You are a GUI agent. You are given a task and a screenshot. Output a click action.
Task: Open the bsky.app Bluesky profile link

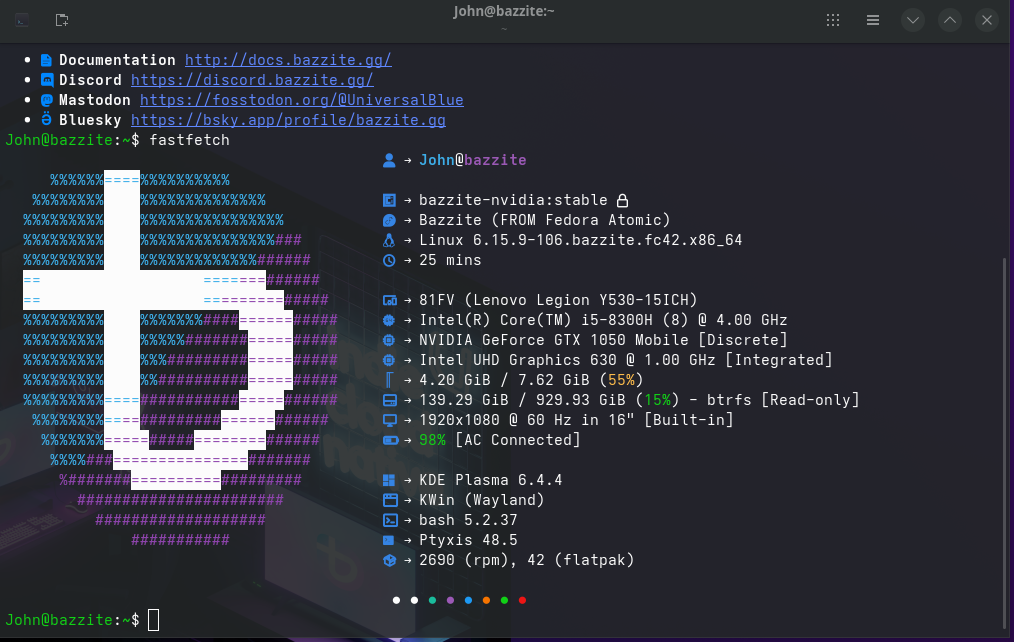288,120
